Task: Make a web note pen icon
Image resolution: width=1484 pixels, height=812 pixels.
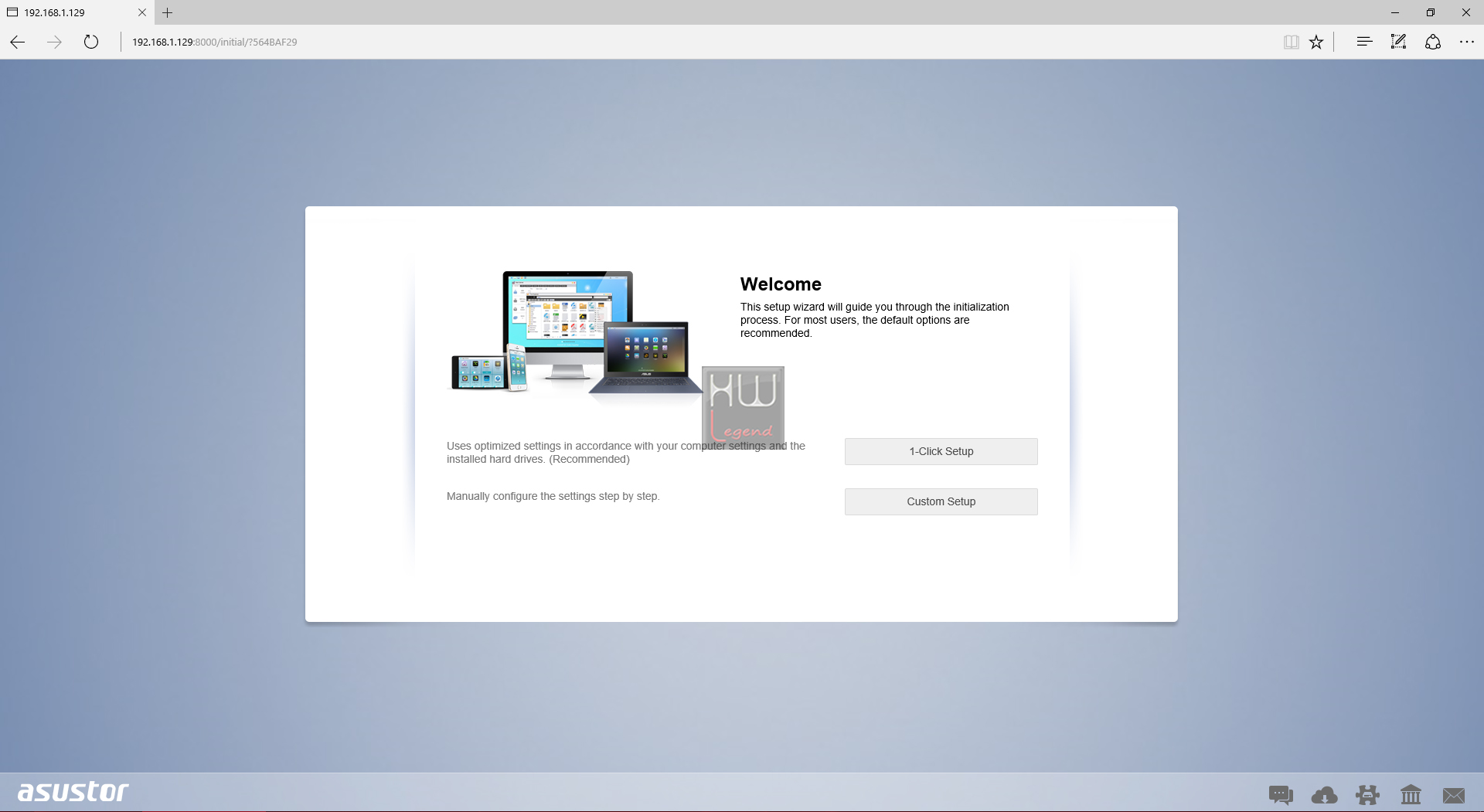Action: pos(1398,42)
